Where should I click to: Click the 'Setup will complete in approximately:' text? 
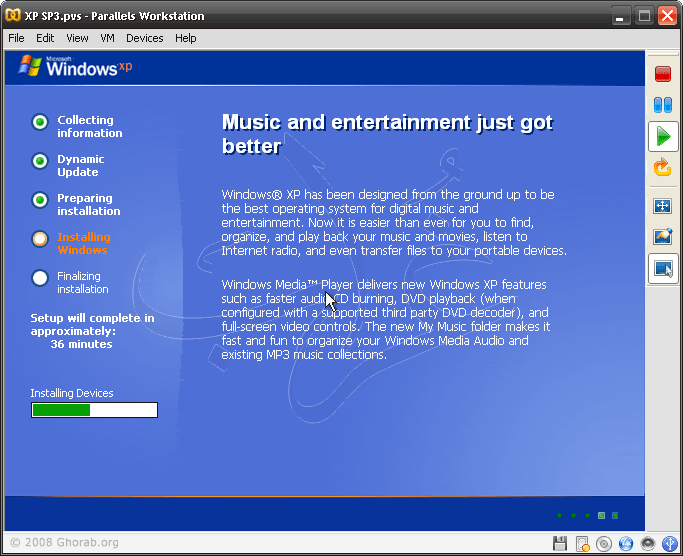[92, 325]
